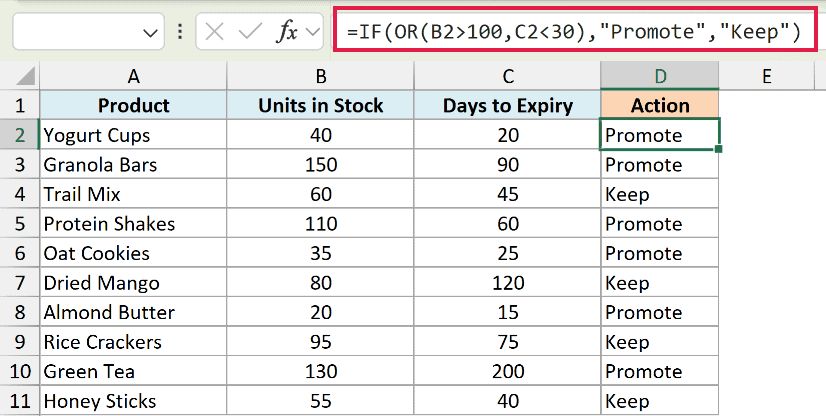
Task: Click the Enter checkmark formula icon
Action: 250,32
